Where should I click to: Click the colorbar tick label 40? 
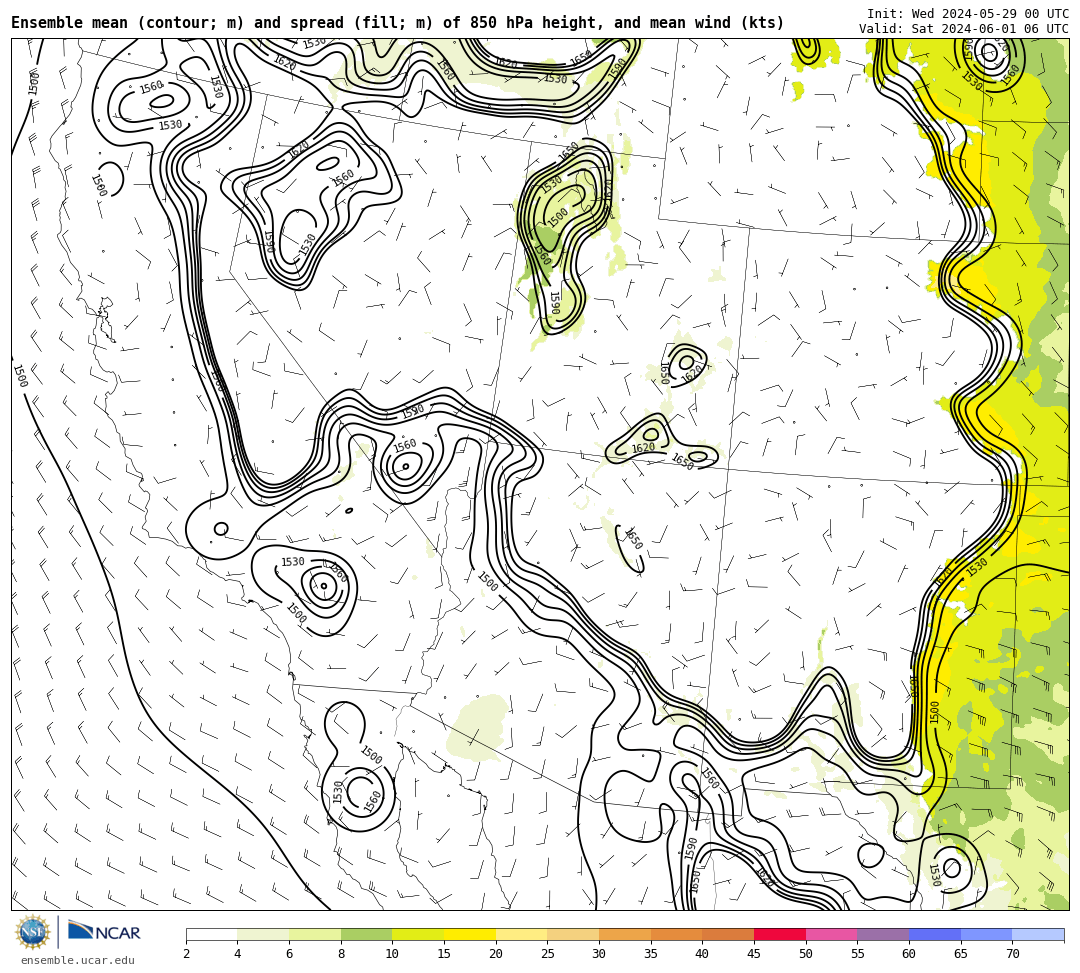tap(703, 954)
